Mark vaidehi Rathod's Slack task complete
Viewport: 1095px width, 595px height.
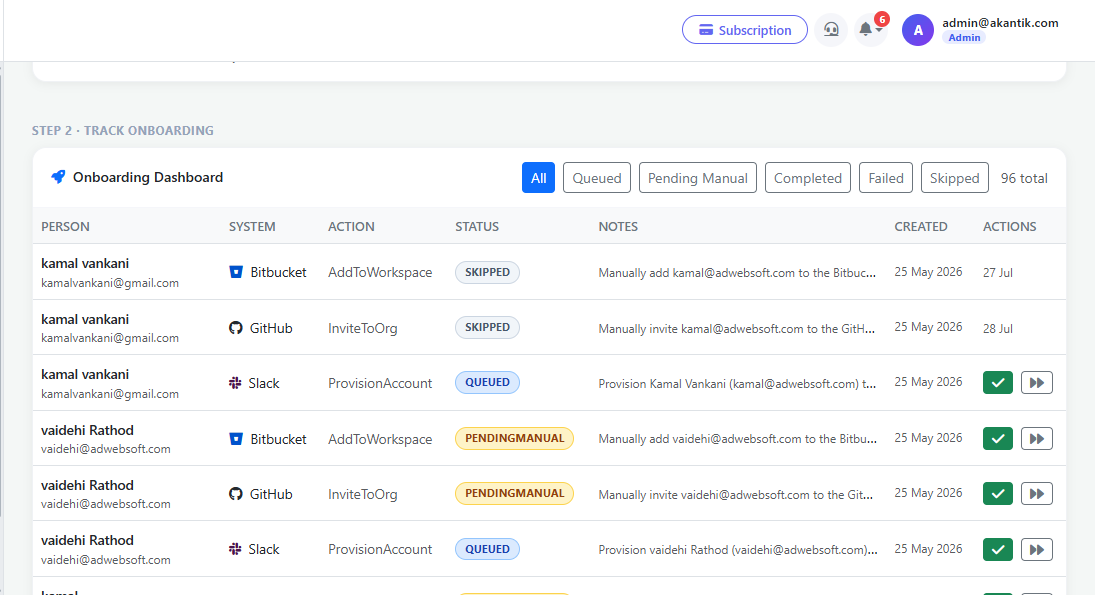pyautogui.click(x=998, y=550)
